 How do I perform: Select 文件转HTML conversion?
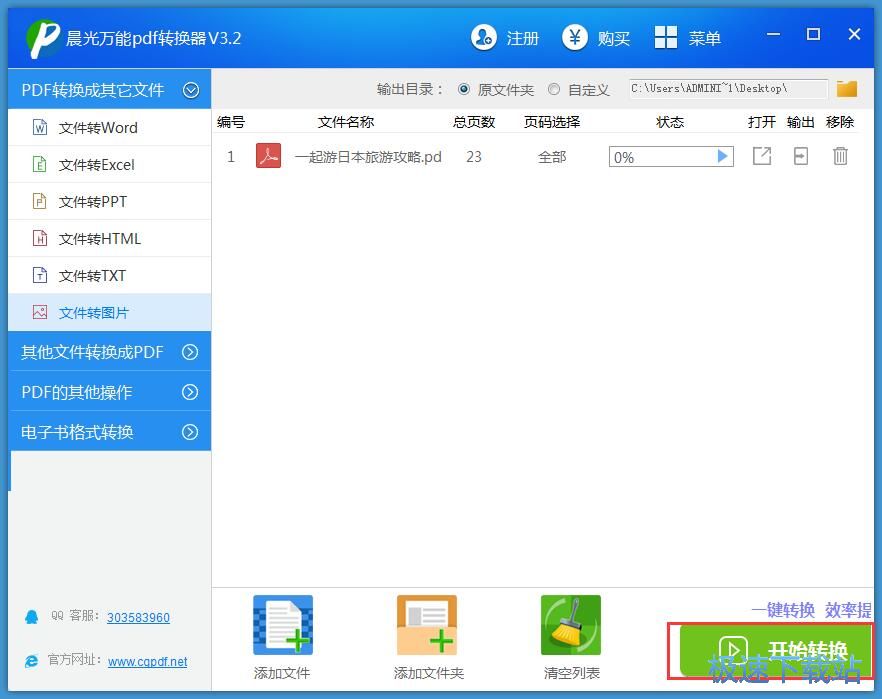[x=110, y=238]
